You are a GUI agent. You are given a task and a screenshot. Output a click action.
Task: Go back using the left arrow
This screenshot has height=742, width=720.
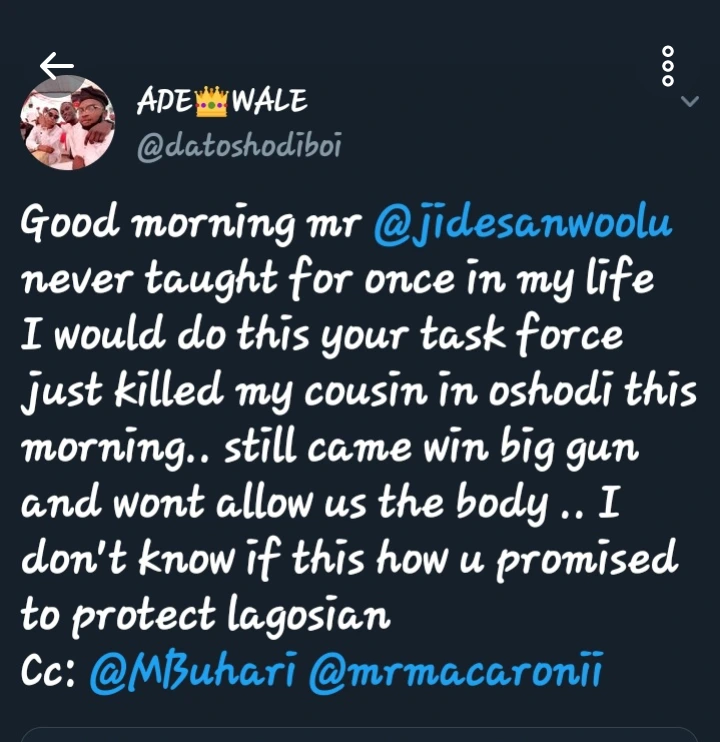click(57, 66)
